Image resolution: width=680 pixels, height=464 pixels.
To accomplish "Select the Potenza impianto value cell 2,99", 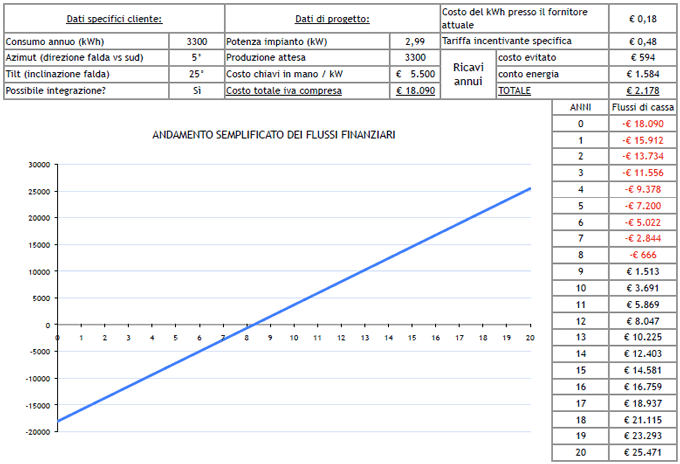I will click(414, 42).
